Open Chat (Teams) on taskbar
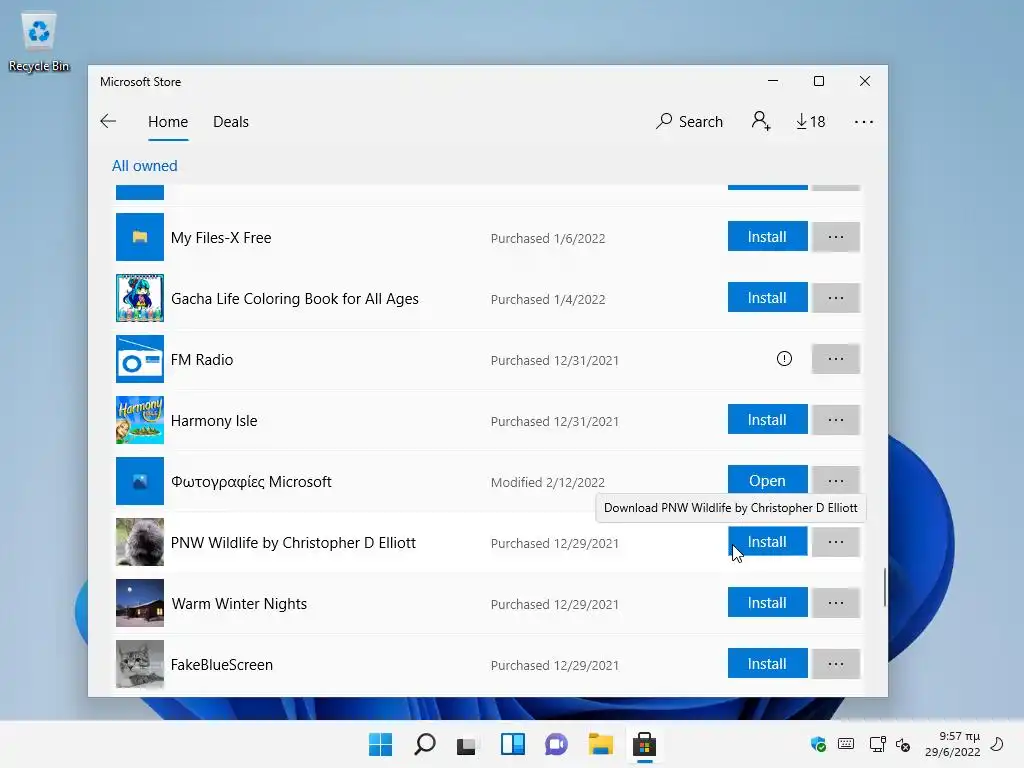 tap(556, 744)
